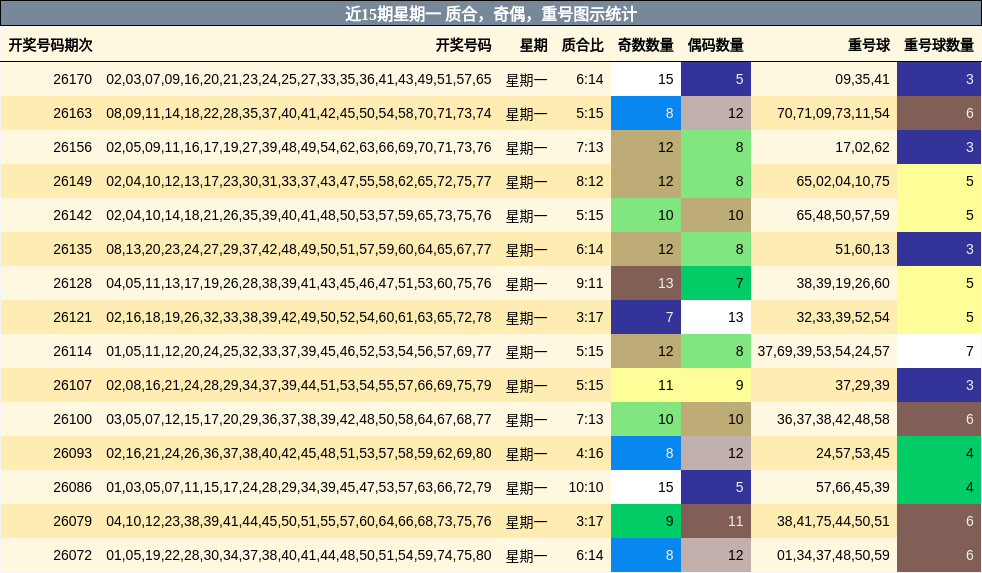Click repeat balls 36,37,38,42,48,58

click(x=834, y=419)
